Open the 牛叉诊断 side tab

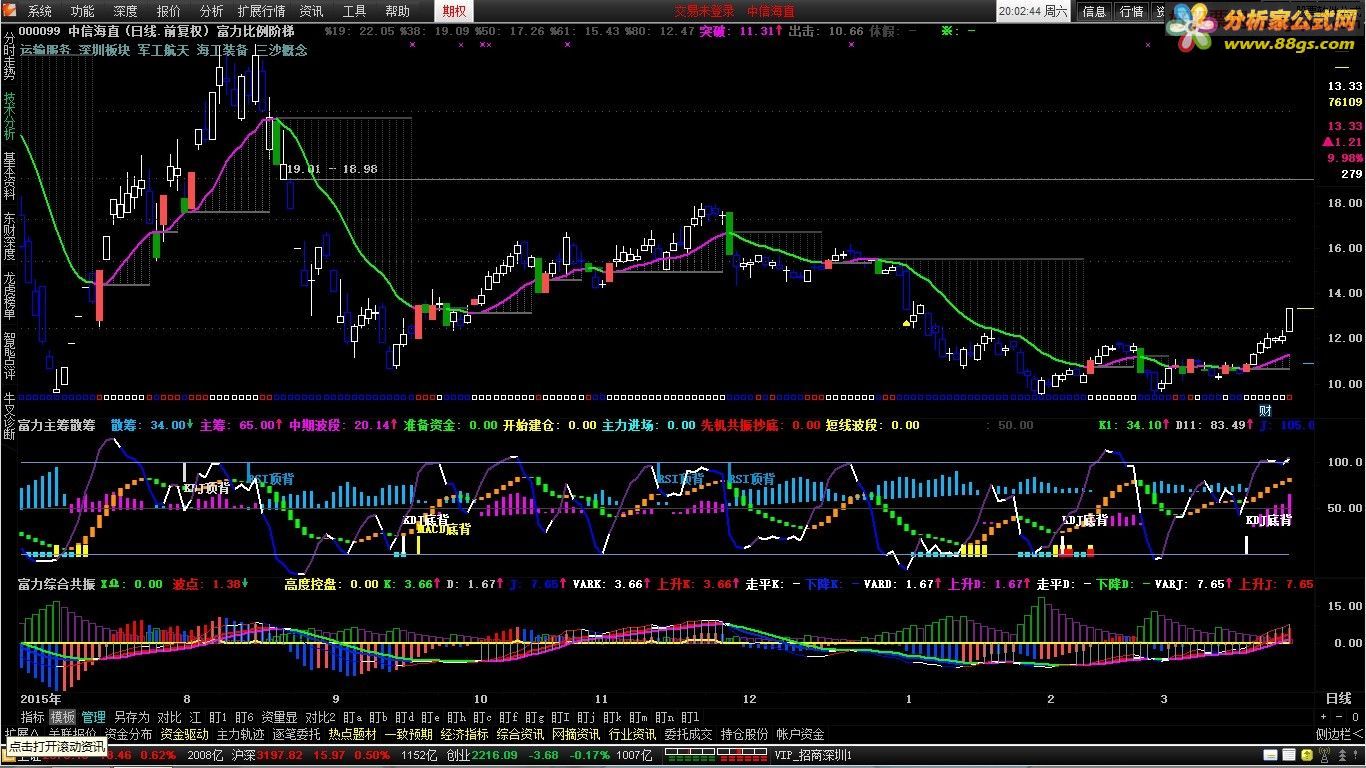pyautogui.click(x=9, y=416)
